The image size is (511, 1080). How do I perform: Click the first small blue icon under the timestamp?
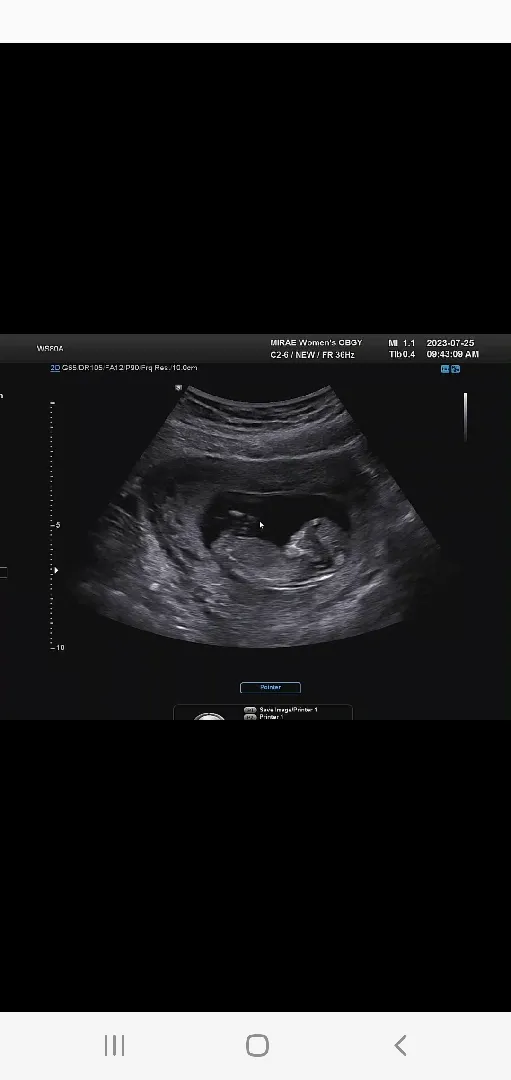445,369
